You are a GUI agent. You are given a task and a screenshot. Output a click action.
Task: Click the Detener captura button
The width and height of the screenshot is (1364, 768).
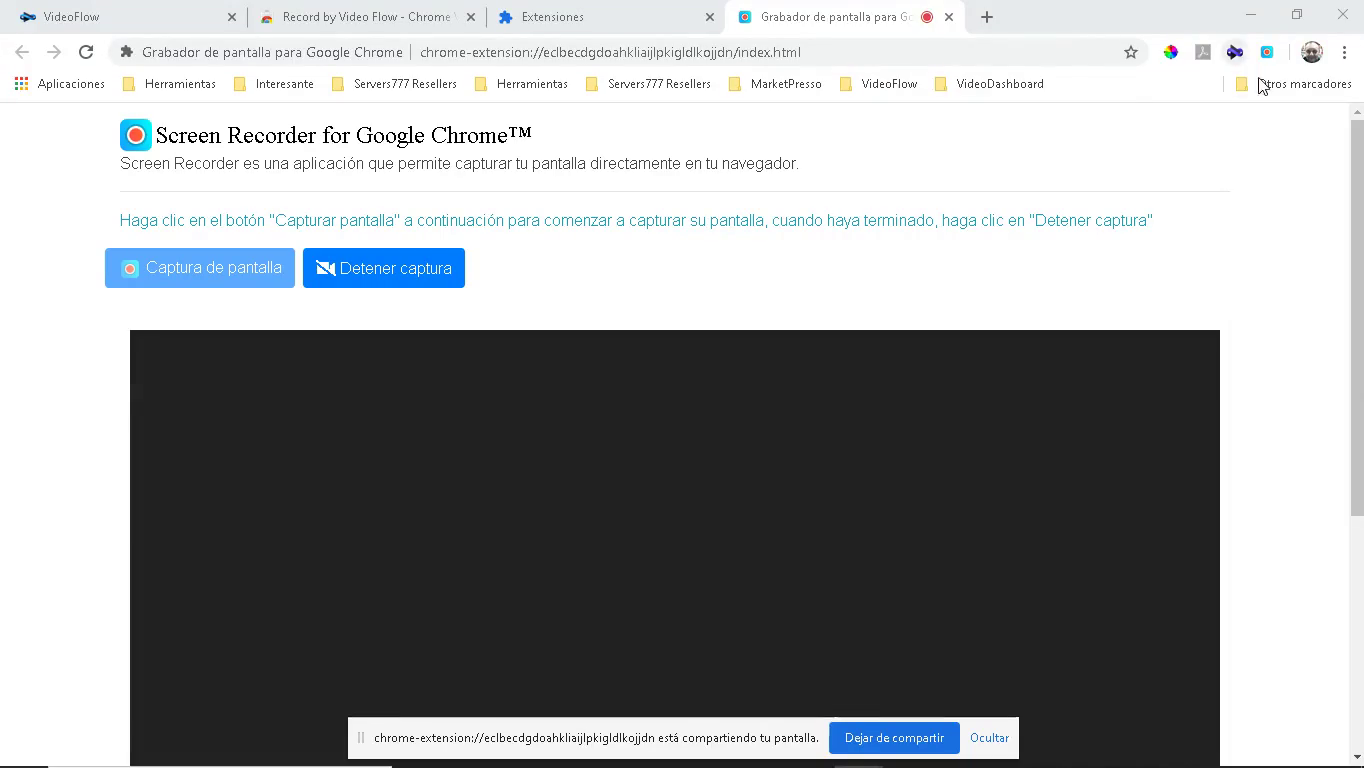coord(384,268)
